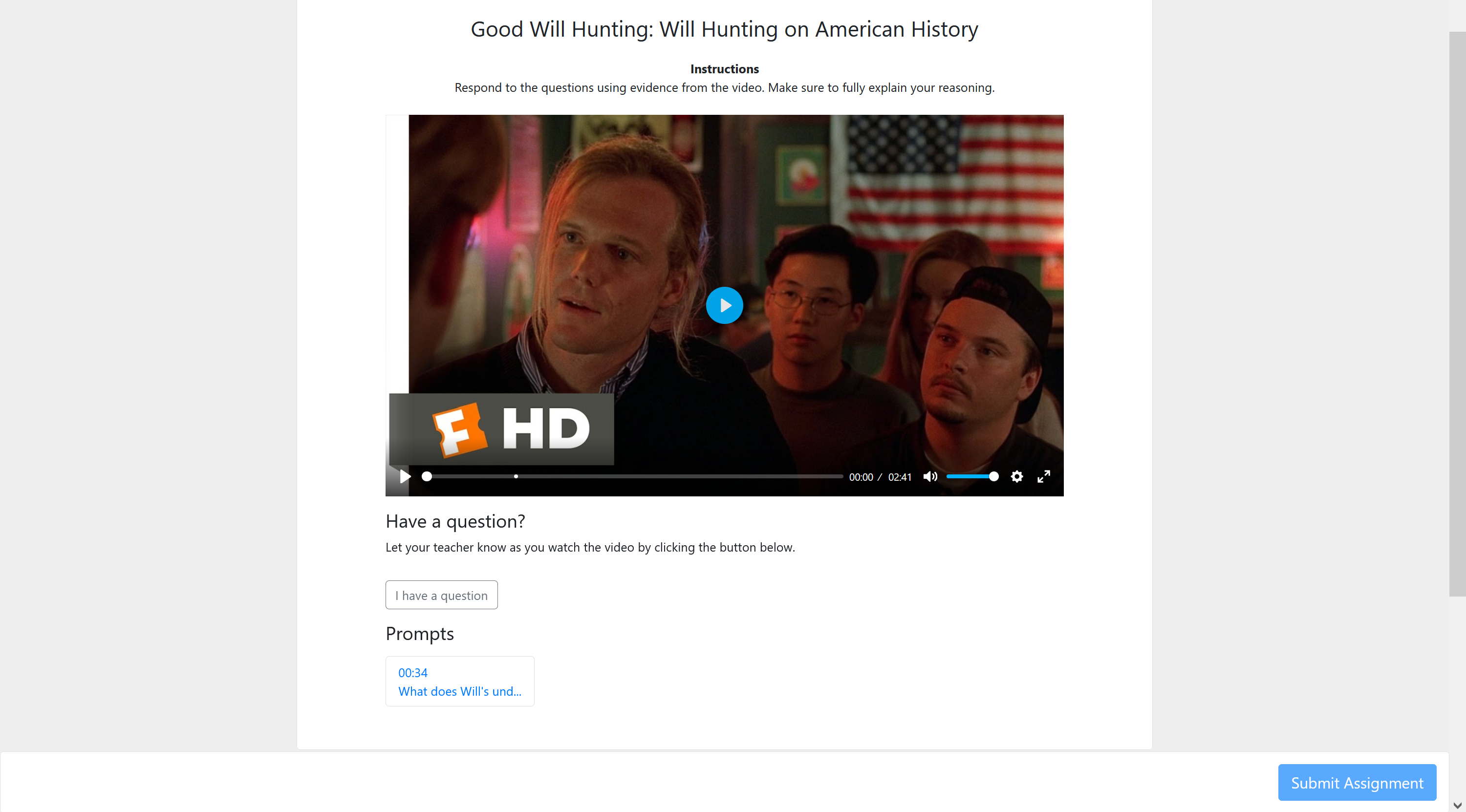Submit the assignment
The image size is (1466, 812).
(1357, 782)
